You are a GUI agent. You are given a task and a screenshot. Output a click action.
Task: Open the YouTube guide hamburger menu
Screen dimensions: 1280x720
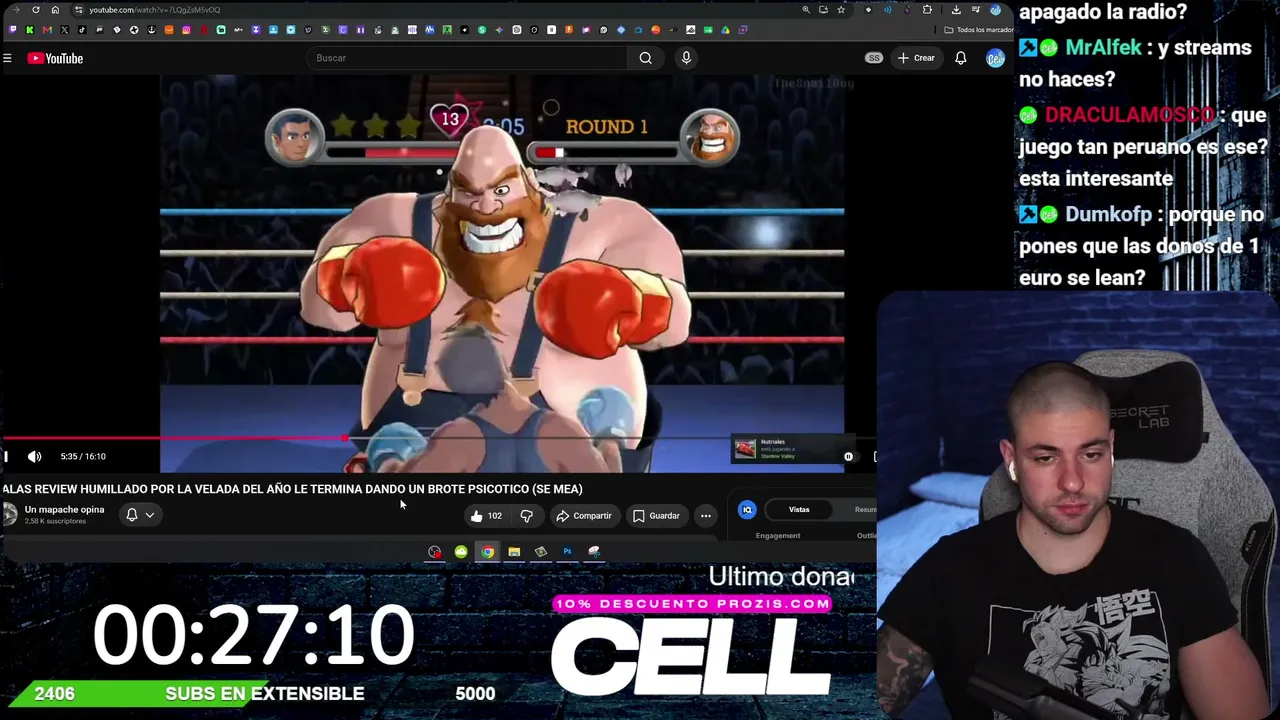point(7,58)
